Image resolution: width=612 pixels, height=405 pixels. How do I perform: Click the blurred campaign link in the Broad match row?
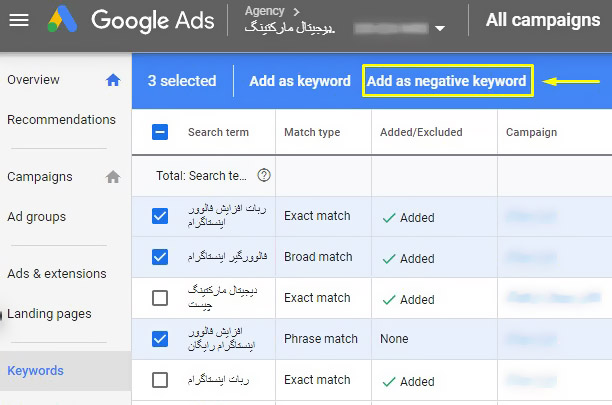[531, 258]
